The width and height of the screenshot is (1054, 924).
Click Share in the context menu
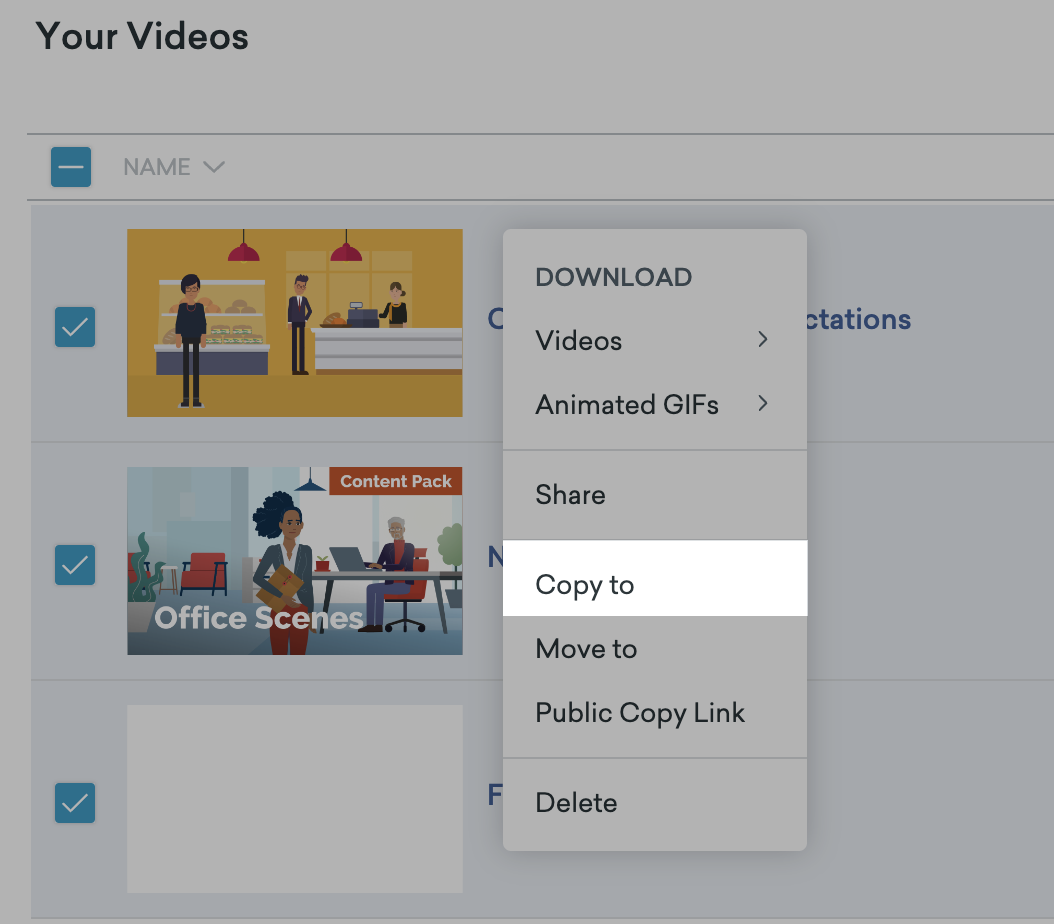click(x=570, y=495)
